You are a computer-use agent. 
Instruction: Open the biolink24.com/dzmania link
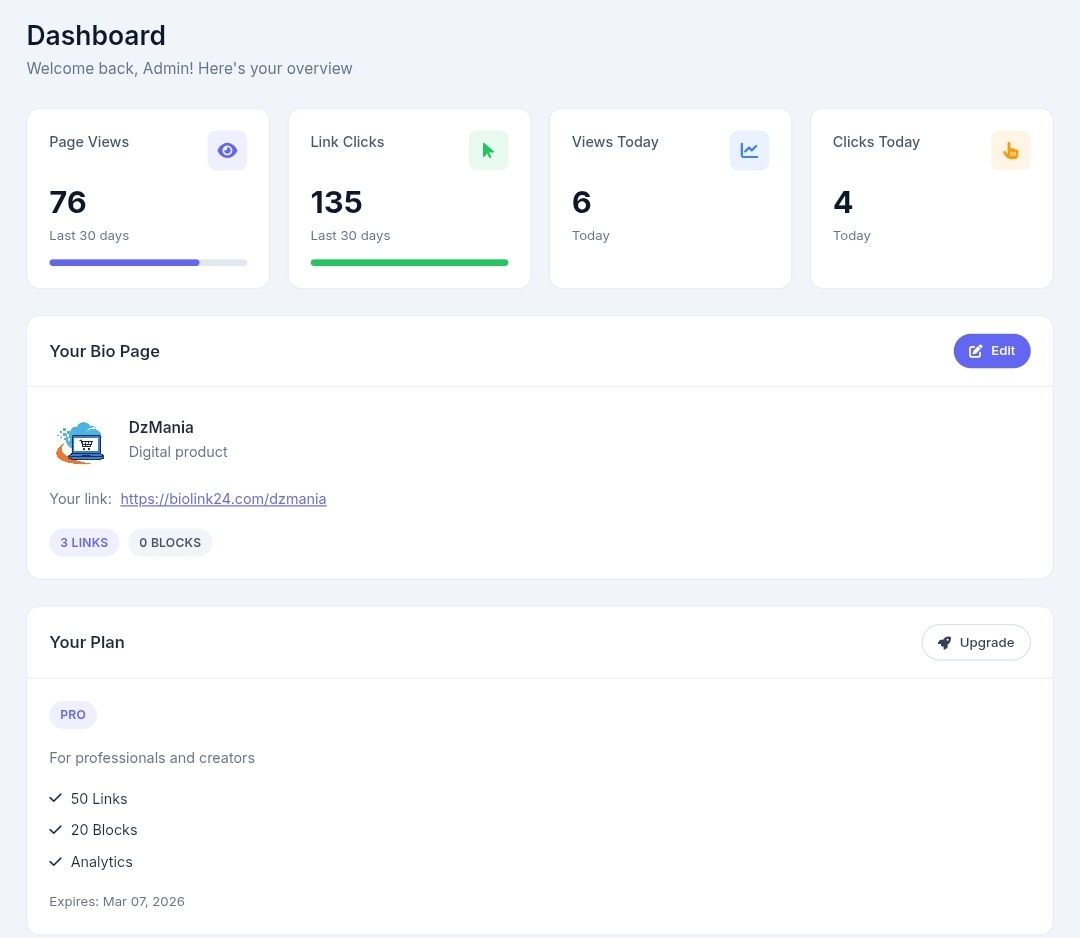point(223,498)
